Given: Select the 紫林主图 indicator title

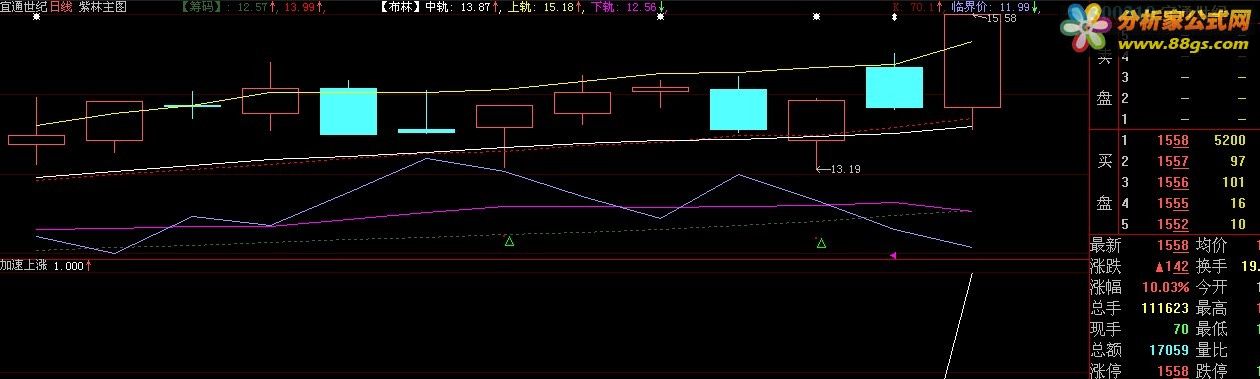Looking at the screenshot, I should pos(104,7).
